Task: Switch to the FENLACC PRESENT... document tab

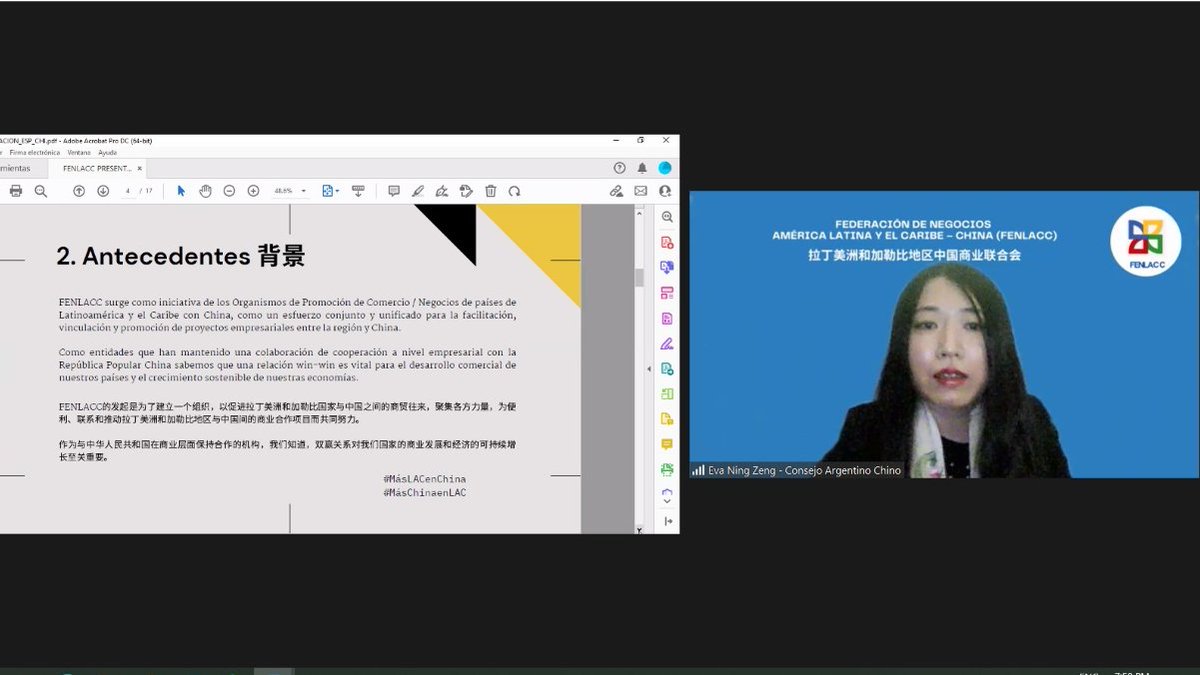Action: (x=97, y=168)
